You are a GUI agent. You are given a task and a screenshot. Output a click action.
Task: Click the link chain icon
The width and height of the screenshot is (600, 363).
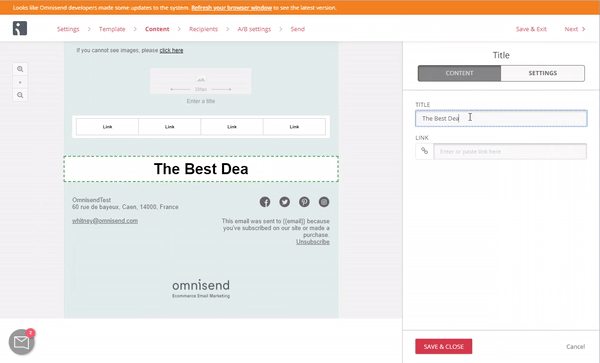tap(424, 151)
